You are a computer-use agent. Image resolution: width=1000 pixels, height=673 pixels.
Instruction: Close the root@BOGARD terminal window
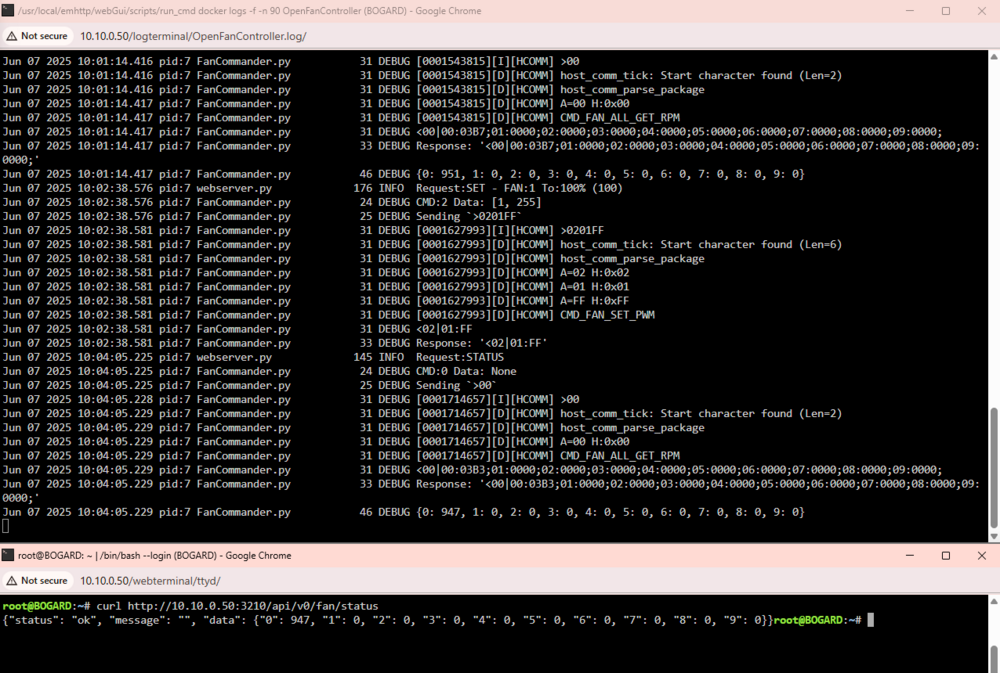coord(982,556)
